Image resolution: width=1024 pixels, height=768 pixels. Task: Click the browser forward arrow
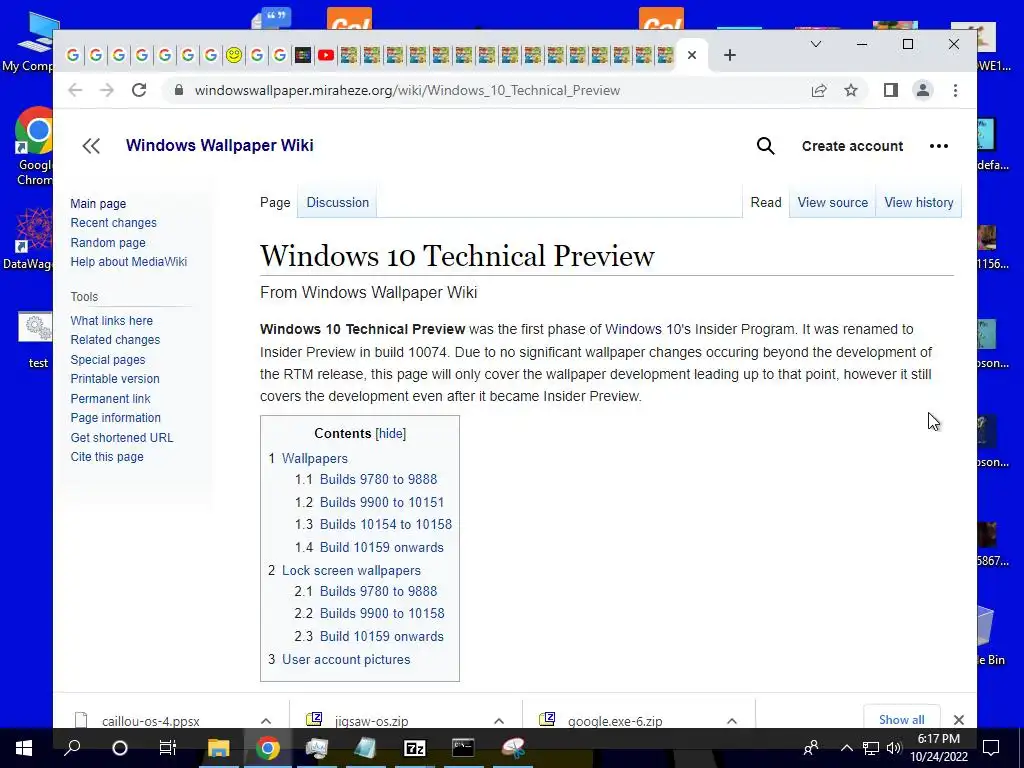point(107,90)
